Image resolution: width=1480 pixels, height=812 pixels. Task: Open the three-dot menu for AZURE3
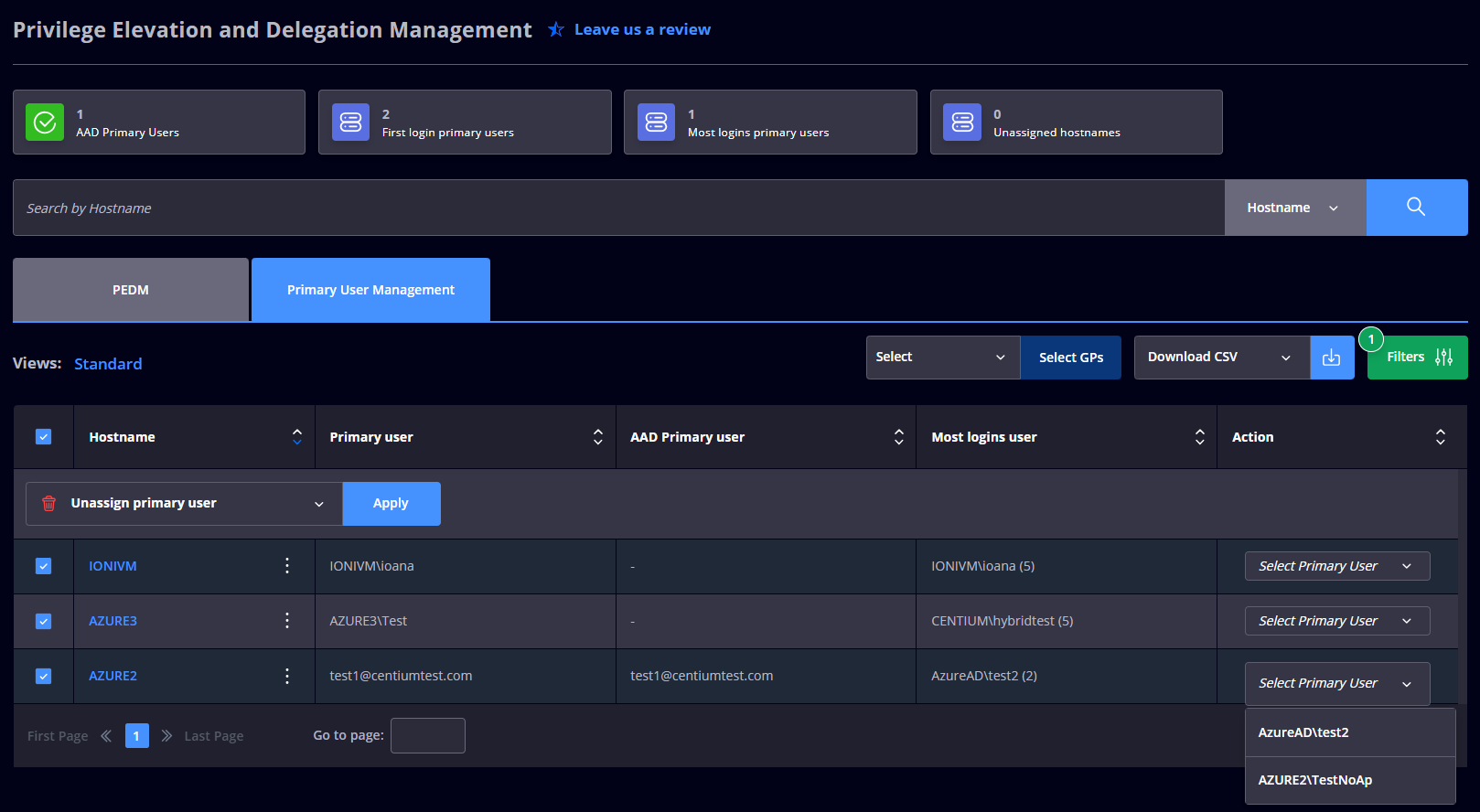[287, 621]
